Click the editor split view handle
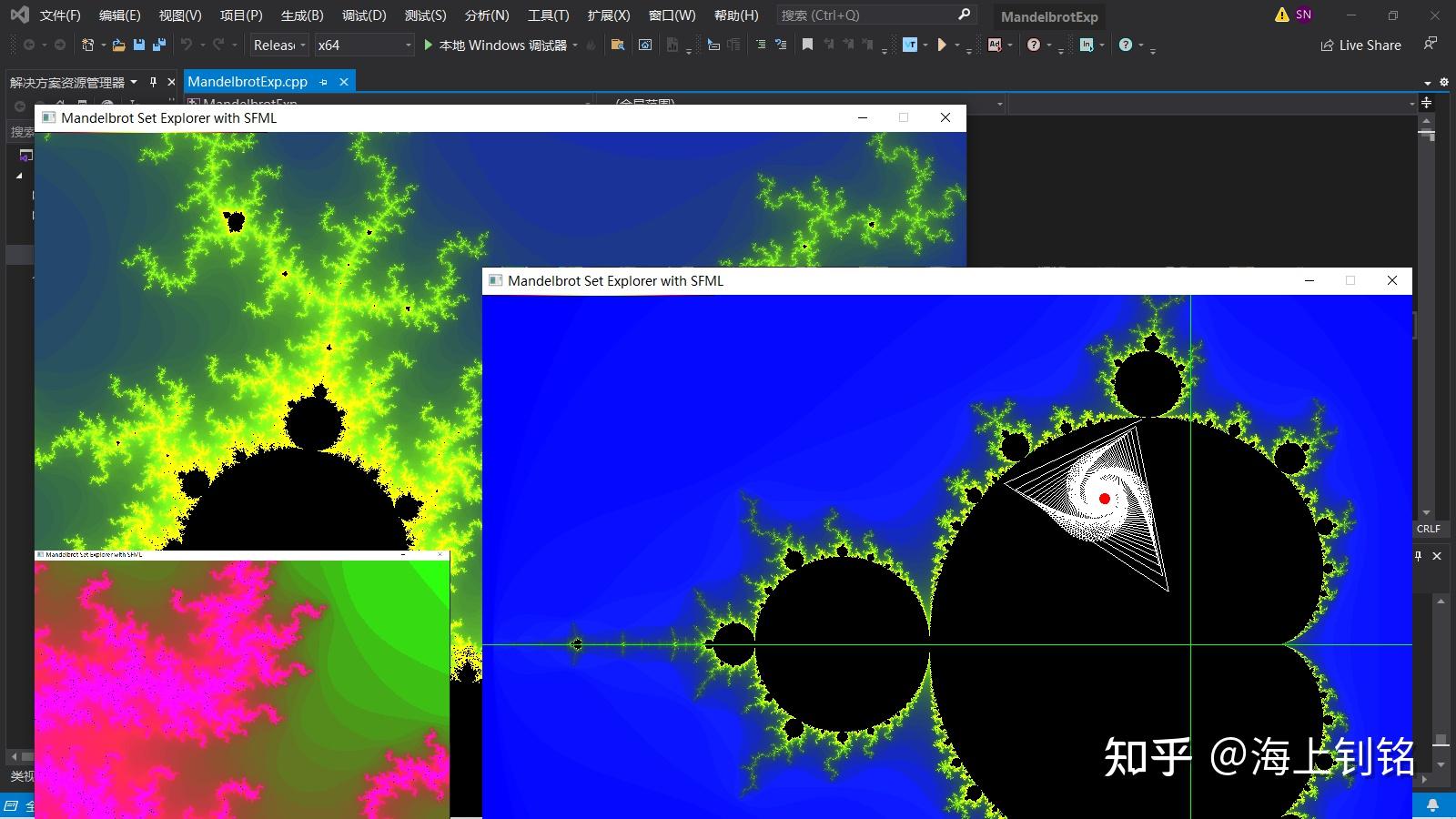This screenshot has width=1456, height=819. (x=1427, y=103)
